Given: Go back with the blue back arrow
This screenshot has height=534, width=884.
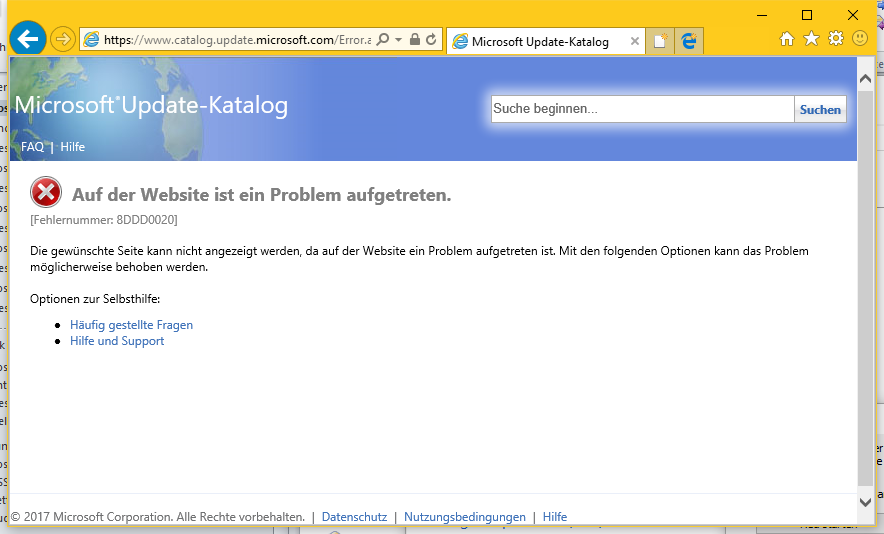Looking at the screenshot, I should [28, 39].
